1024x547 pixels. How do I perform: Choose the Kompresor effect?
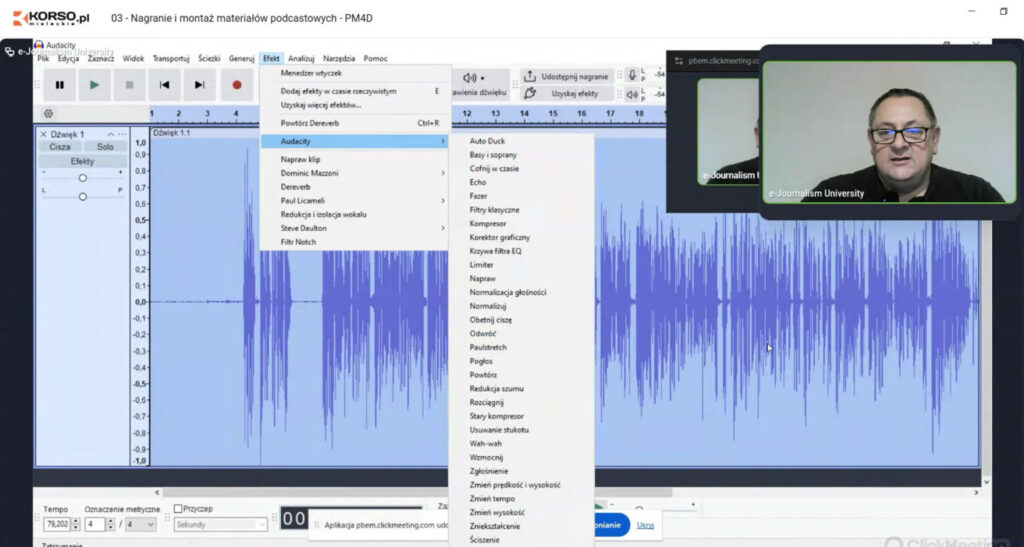click(x=488, y=224)
